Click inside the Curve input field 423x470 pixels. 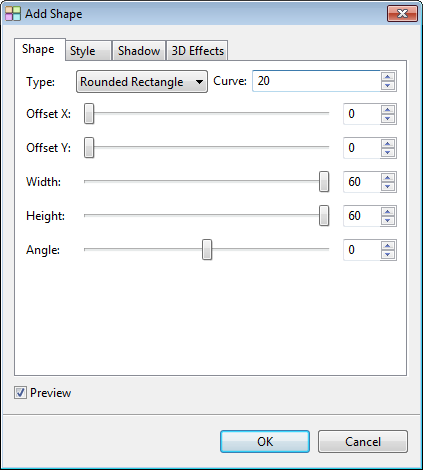316,81
